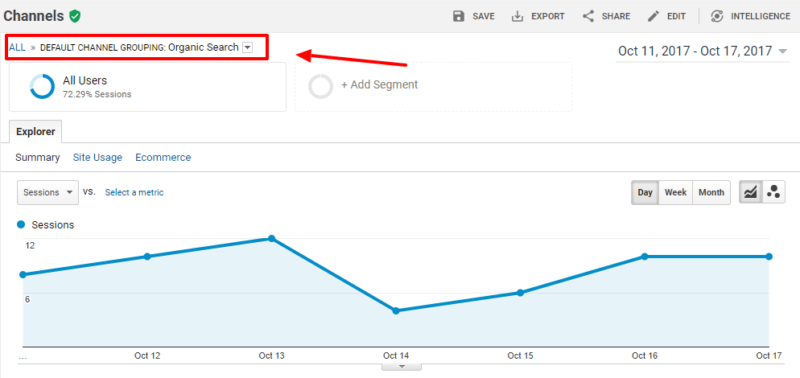Screen dimensions: 800x378
Task: Click the ALL breadcrumb link
Action: (17, 47)
